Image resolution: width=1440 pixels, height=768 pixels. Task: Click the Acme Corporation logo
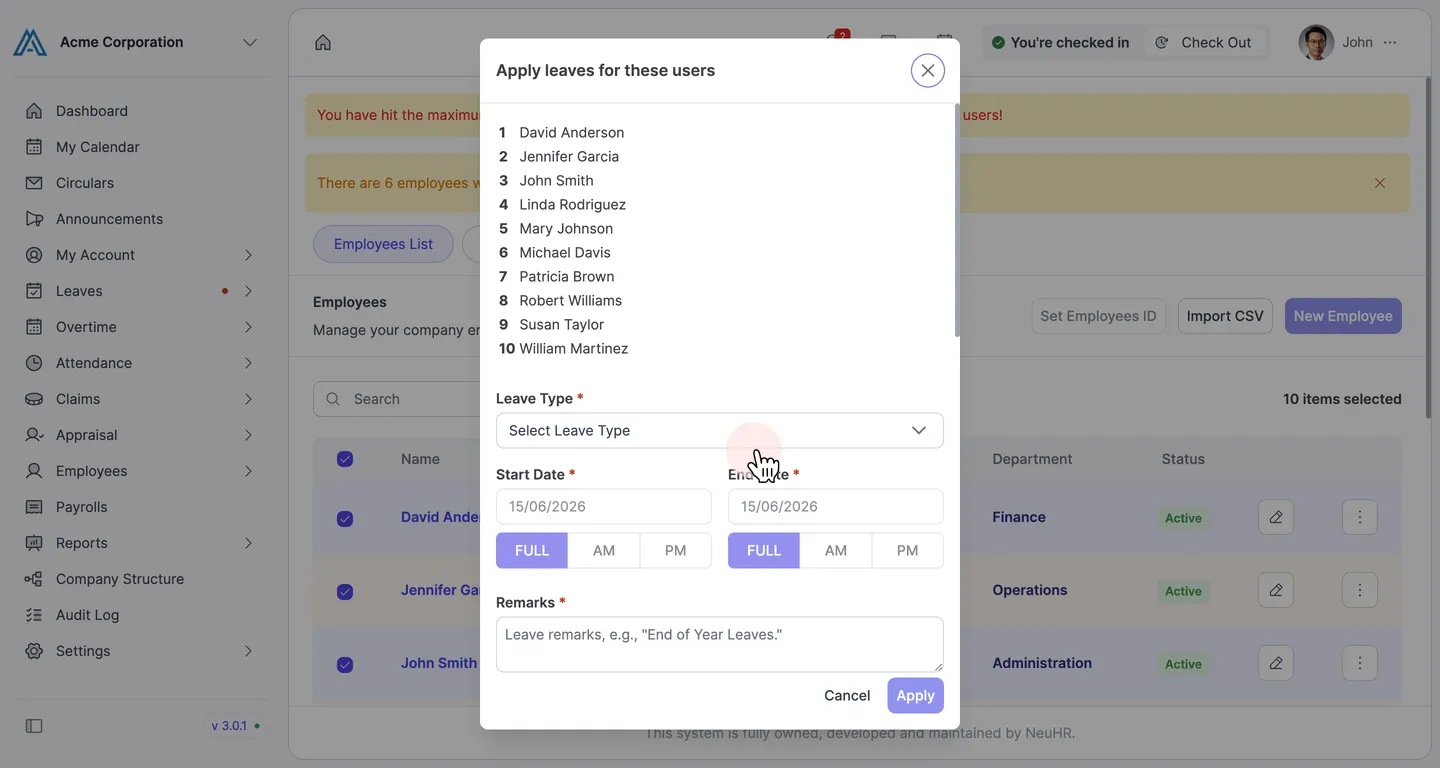click(x=30, y=42)
